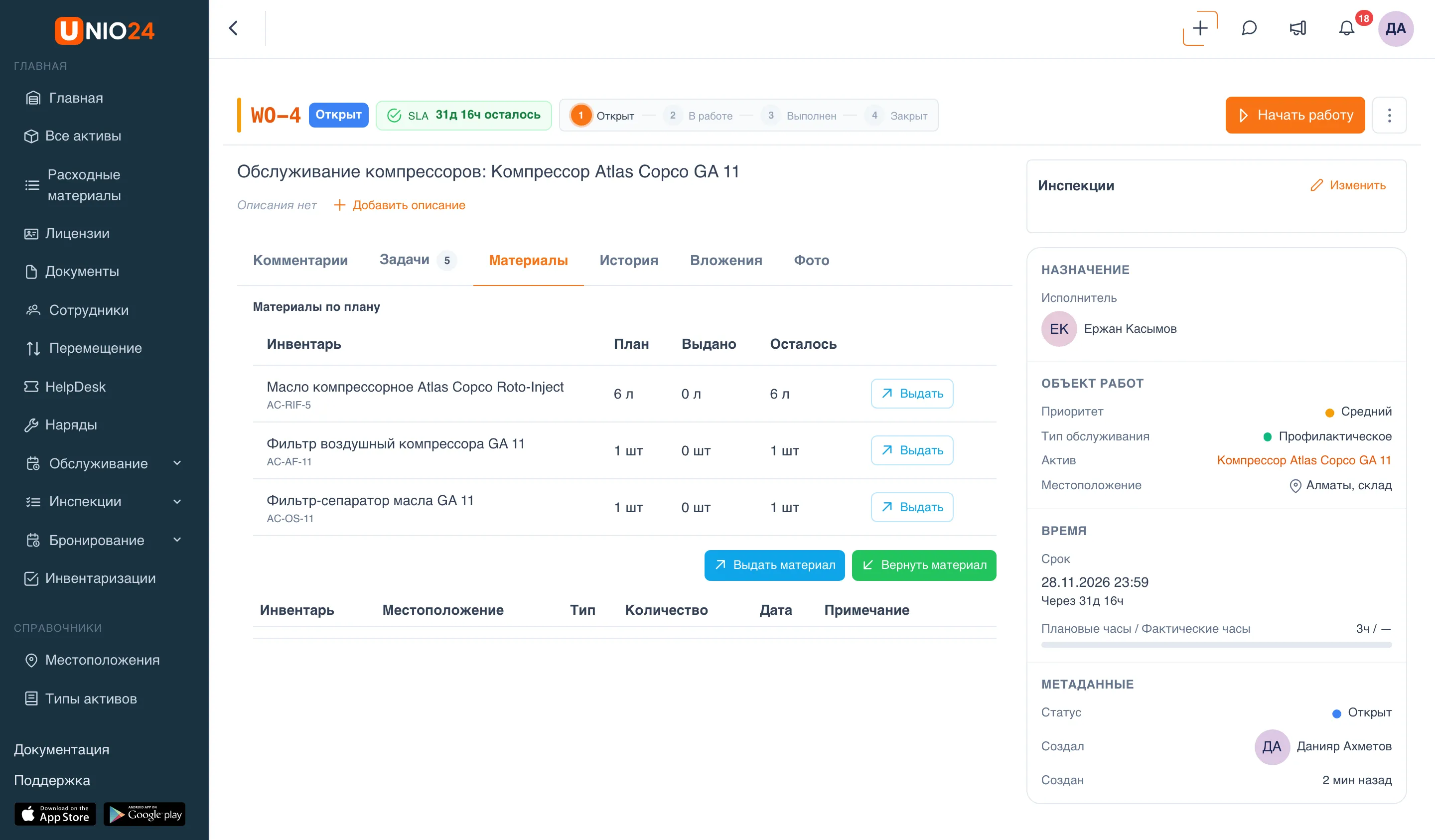This screenshot has height=840, width=1435.
Task: Go back with the arrow icon
Action: pos(233,28)
